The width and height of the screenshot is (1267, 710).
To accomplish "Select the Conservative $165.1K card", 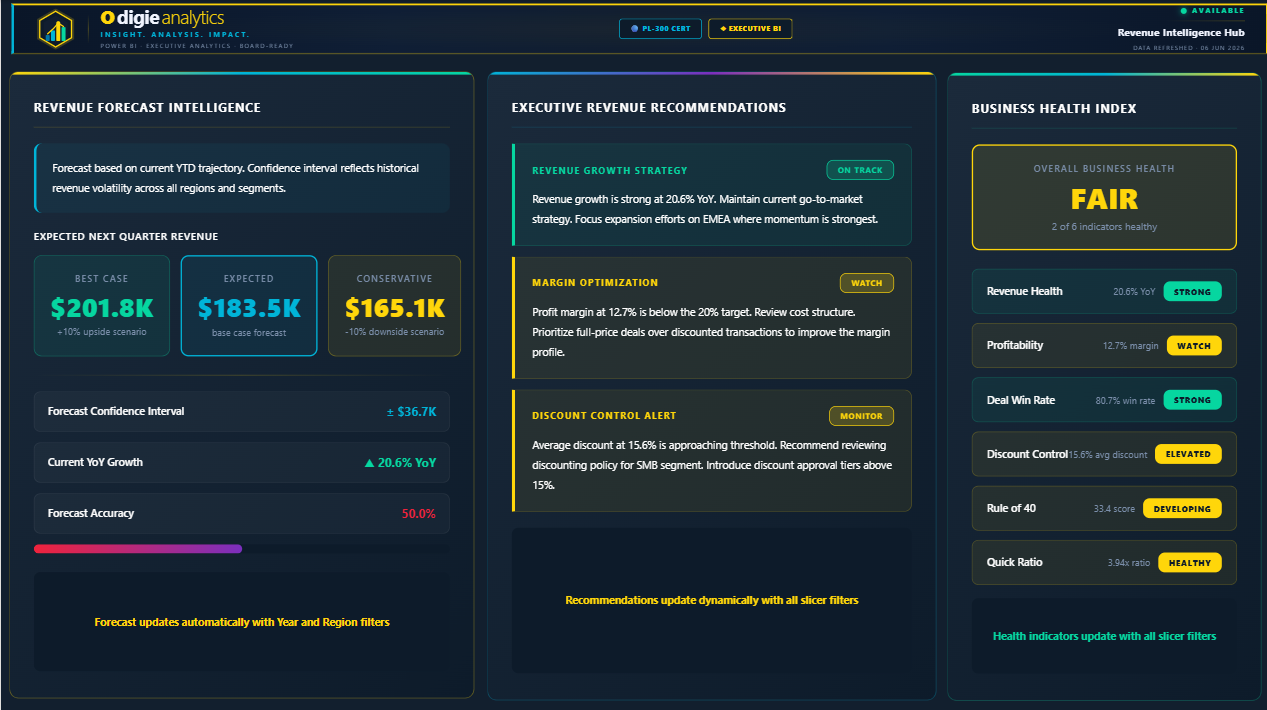I will pos(394,306).
